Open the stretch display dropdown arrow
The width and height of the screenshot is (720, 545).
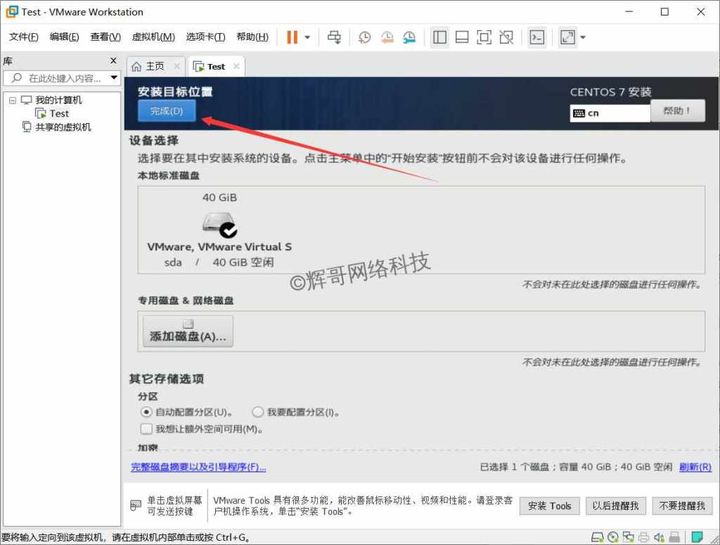pyautogui.click(x=583, y=37)
